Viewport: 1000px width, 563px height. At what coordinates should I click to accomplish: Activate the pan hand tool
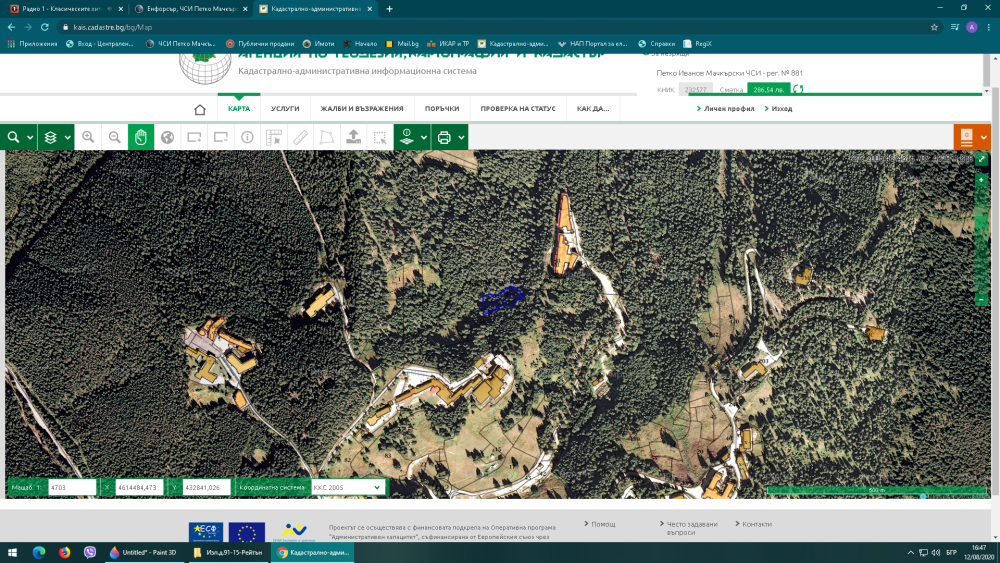coord(141,137)
